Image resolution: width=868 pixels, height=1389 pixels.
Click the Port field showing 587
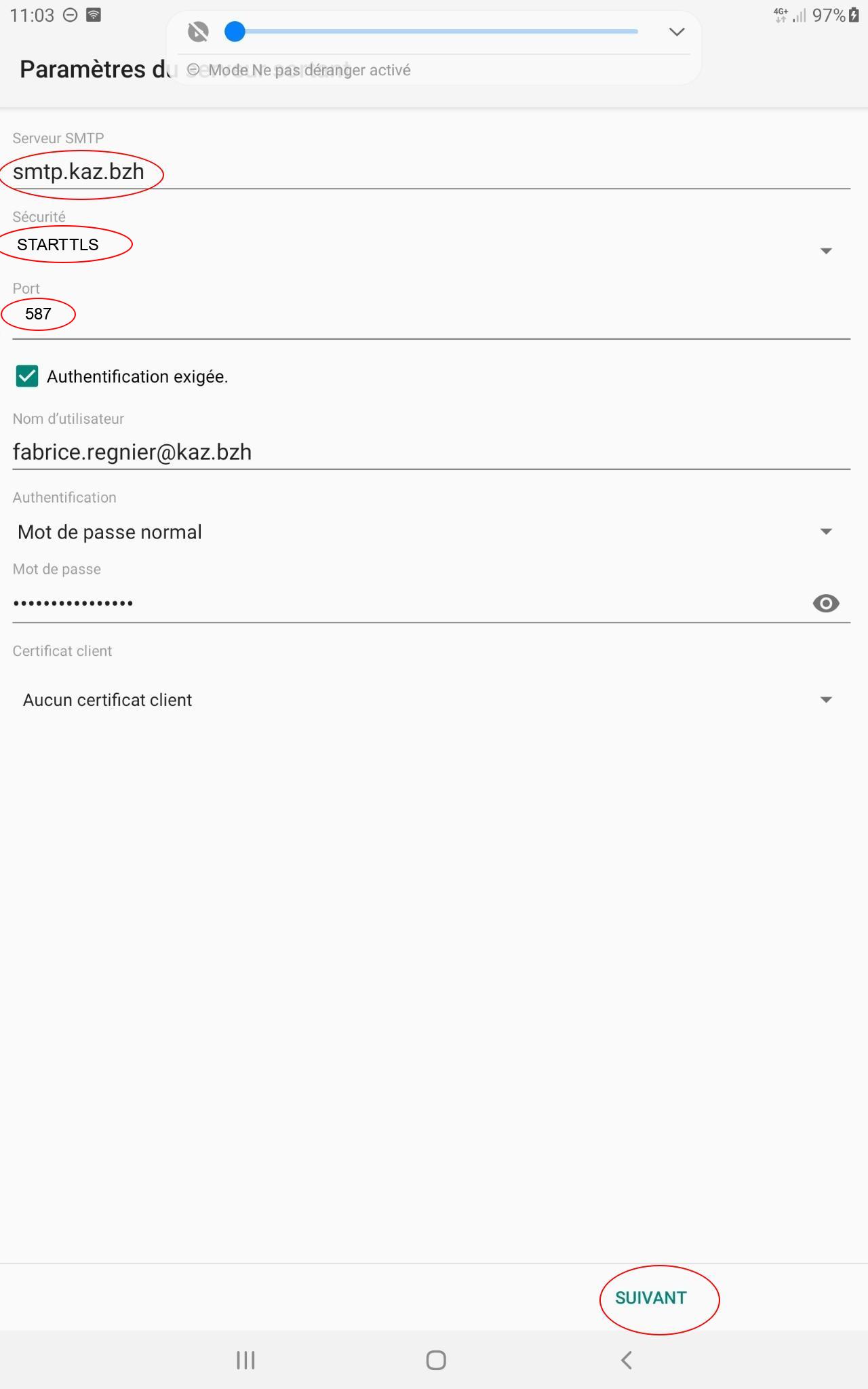coord(431,315)
